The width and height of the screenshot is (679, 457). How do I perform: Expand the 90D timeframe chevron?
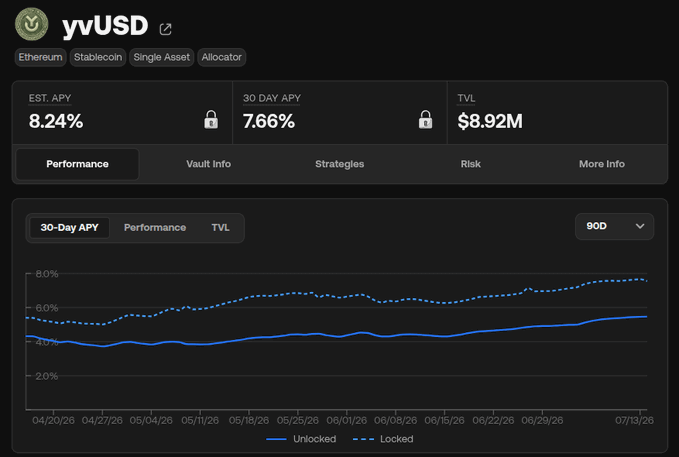640,226
